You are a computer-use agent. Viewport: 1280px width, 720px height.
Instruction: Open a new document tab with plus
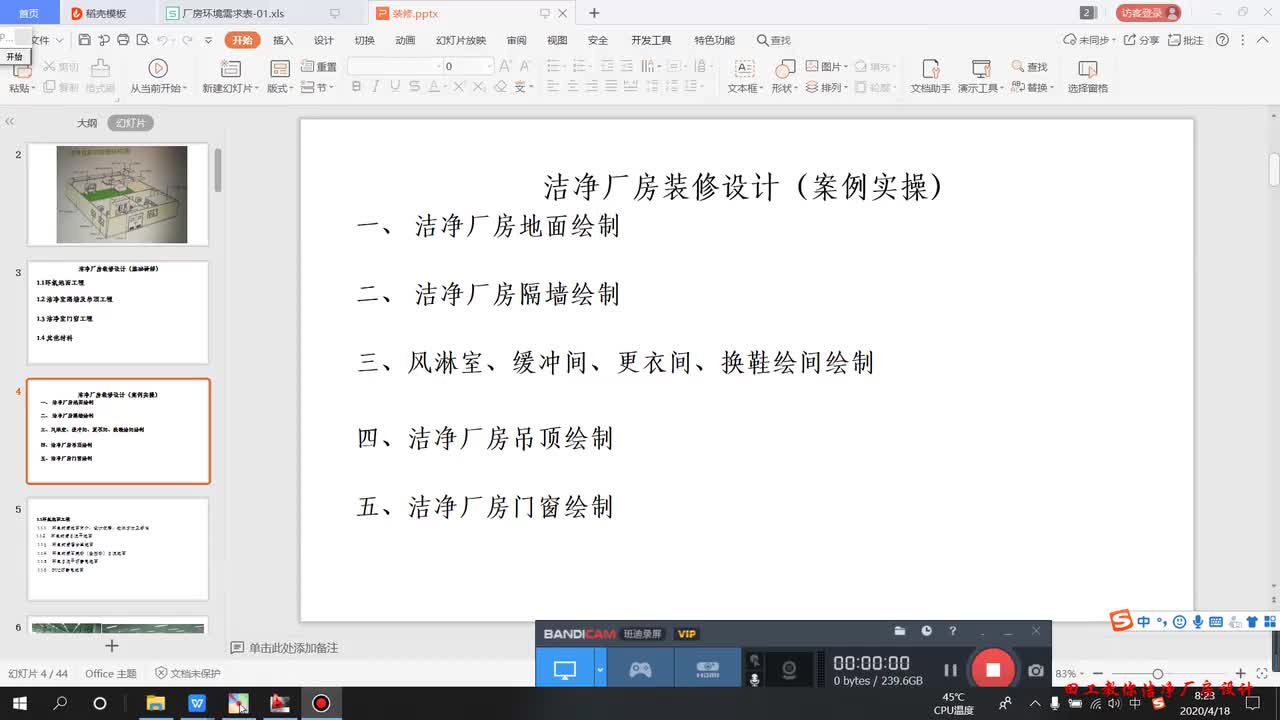tap(594, 13)
